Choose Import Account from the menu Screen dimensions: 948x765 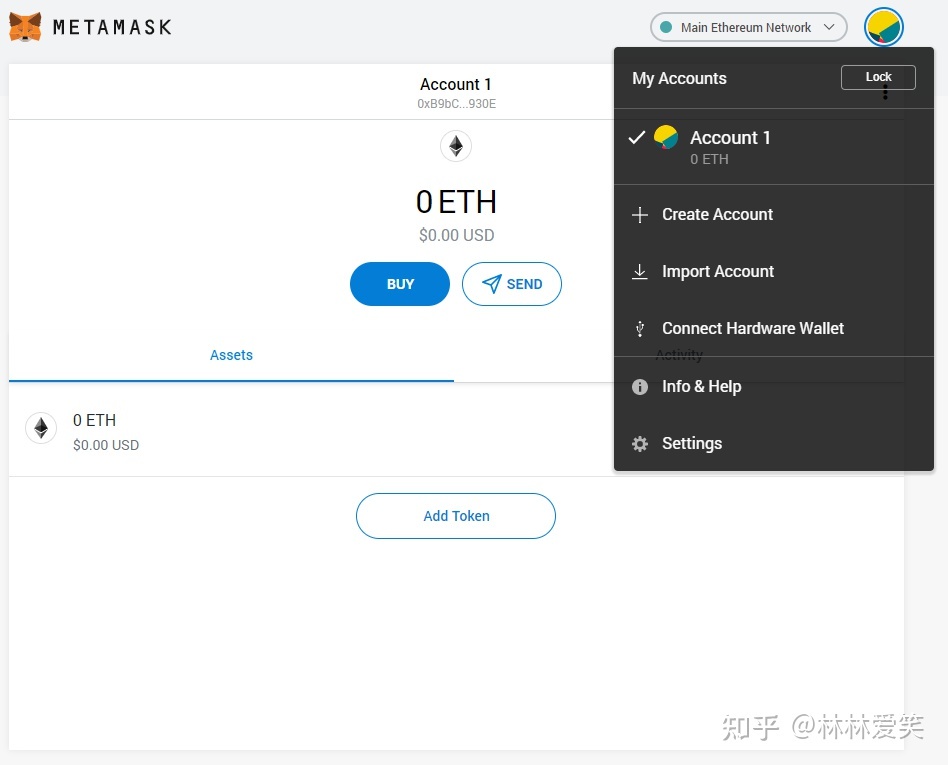click(x=773, y=272)
